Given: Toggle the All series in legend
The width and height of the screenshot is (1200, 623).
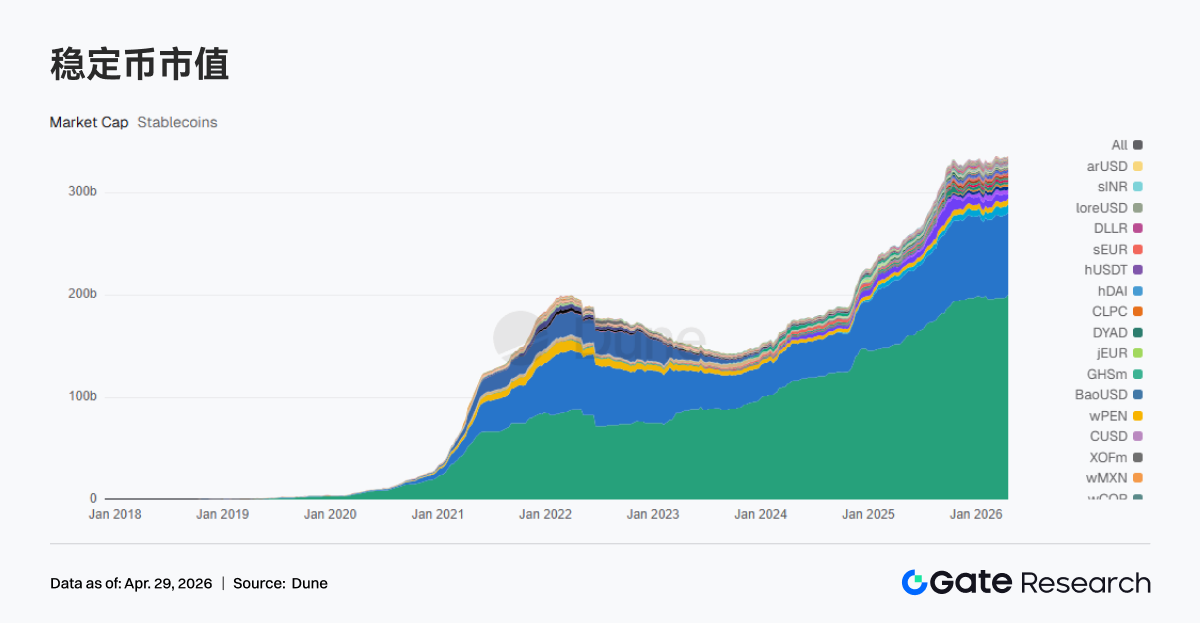Looking at the screenshot, I should 1119,145.
